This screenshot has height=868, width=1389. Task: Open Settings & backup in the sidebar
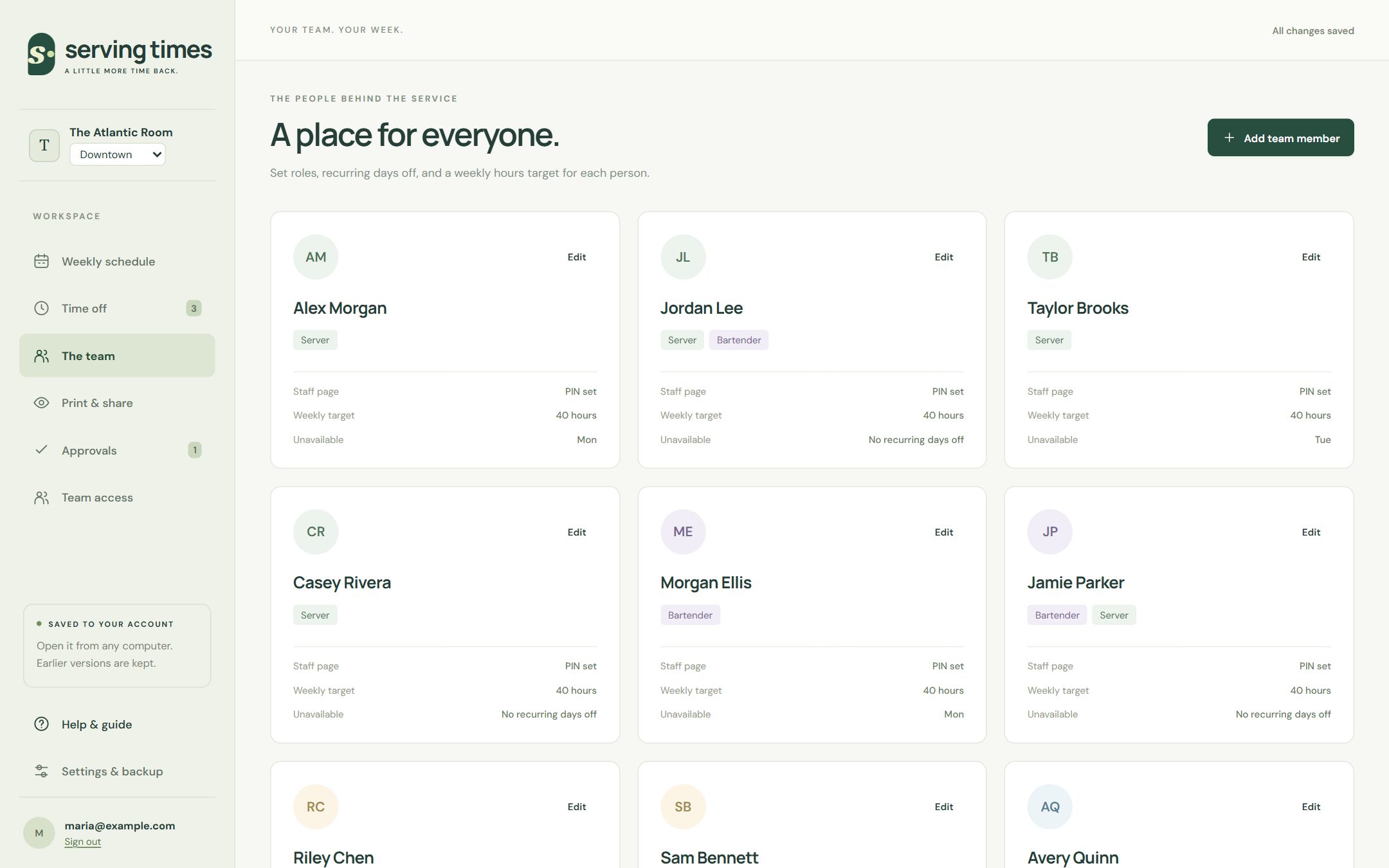117,771
